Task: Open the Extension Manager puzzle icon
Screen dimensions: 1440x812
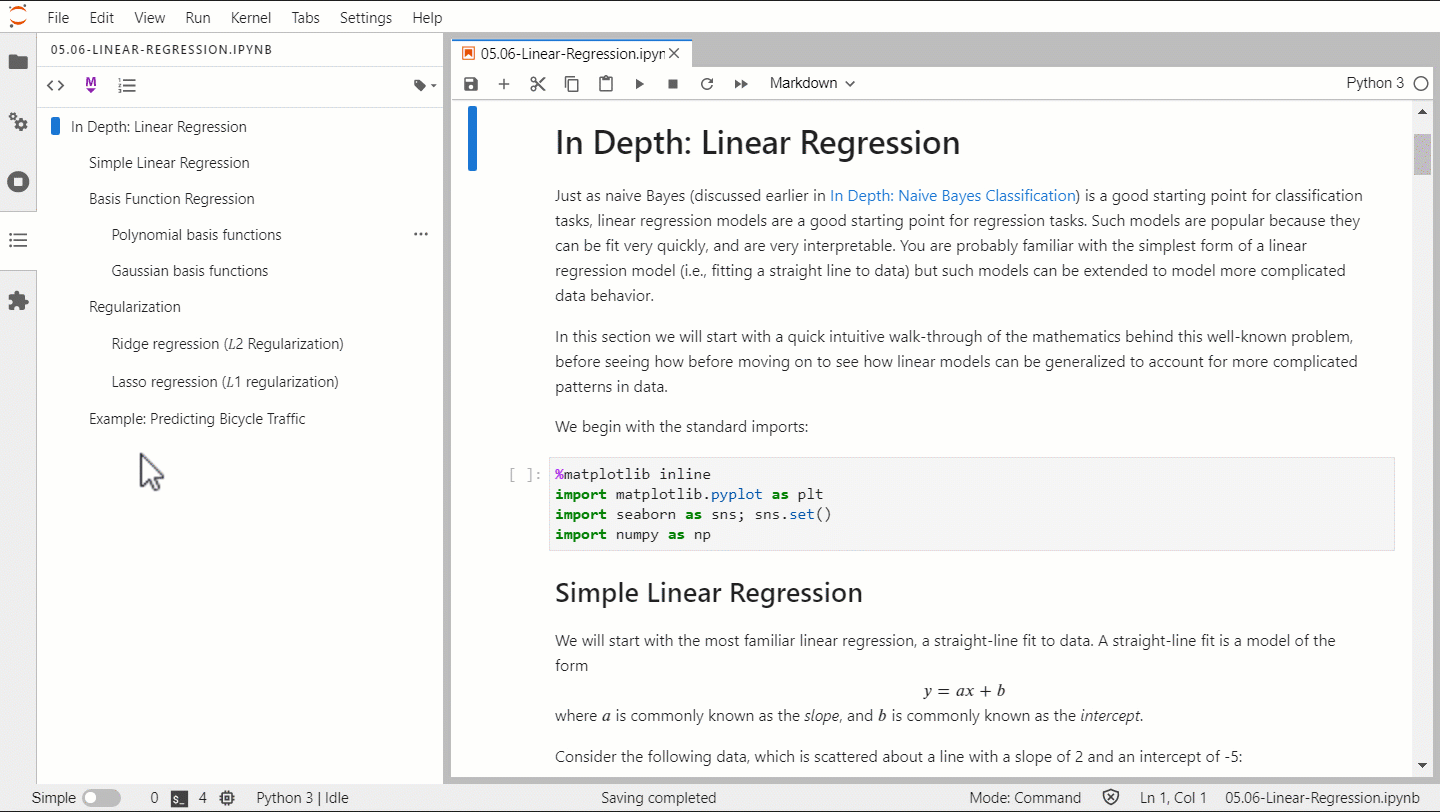Action: (18, 301)
